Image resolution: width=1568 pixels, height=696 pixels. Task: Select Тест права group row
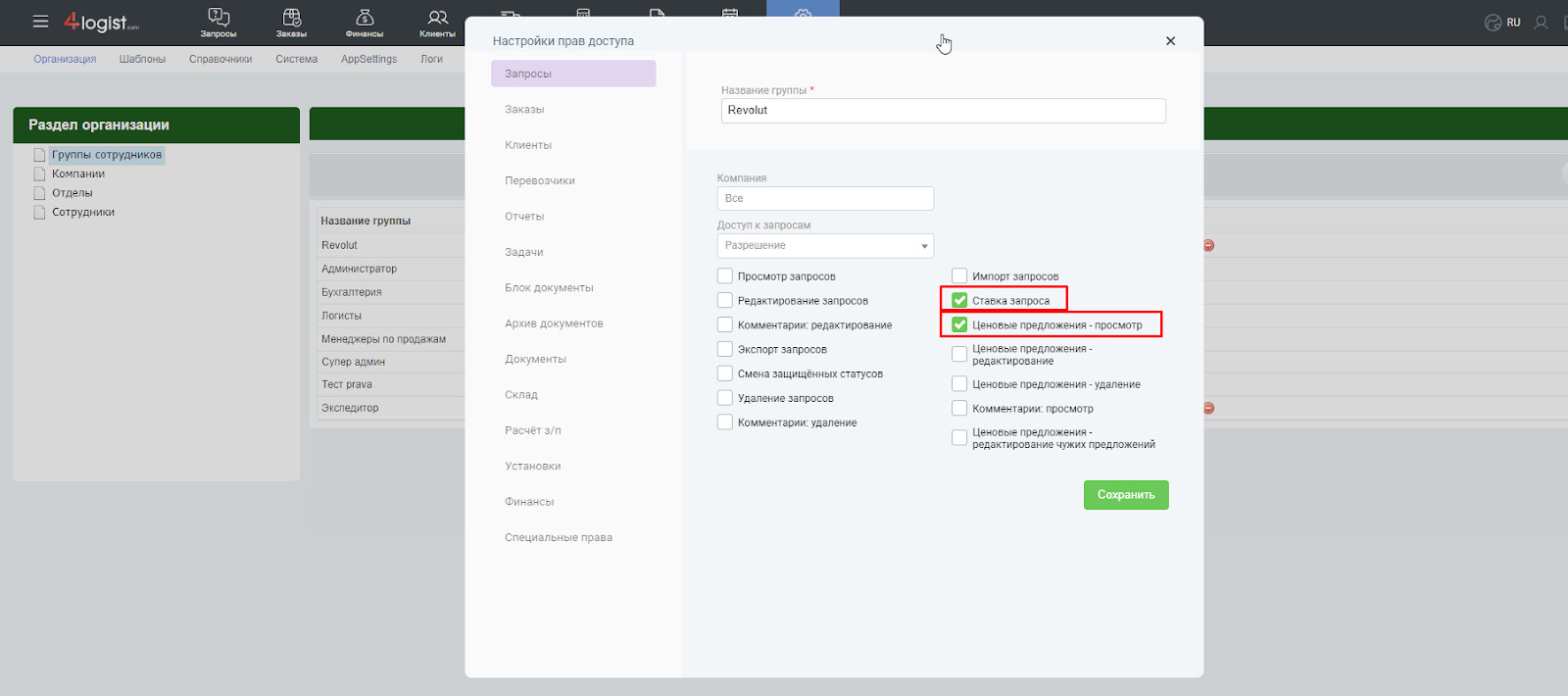tap(346, 384)
